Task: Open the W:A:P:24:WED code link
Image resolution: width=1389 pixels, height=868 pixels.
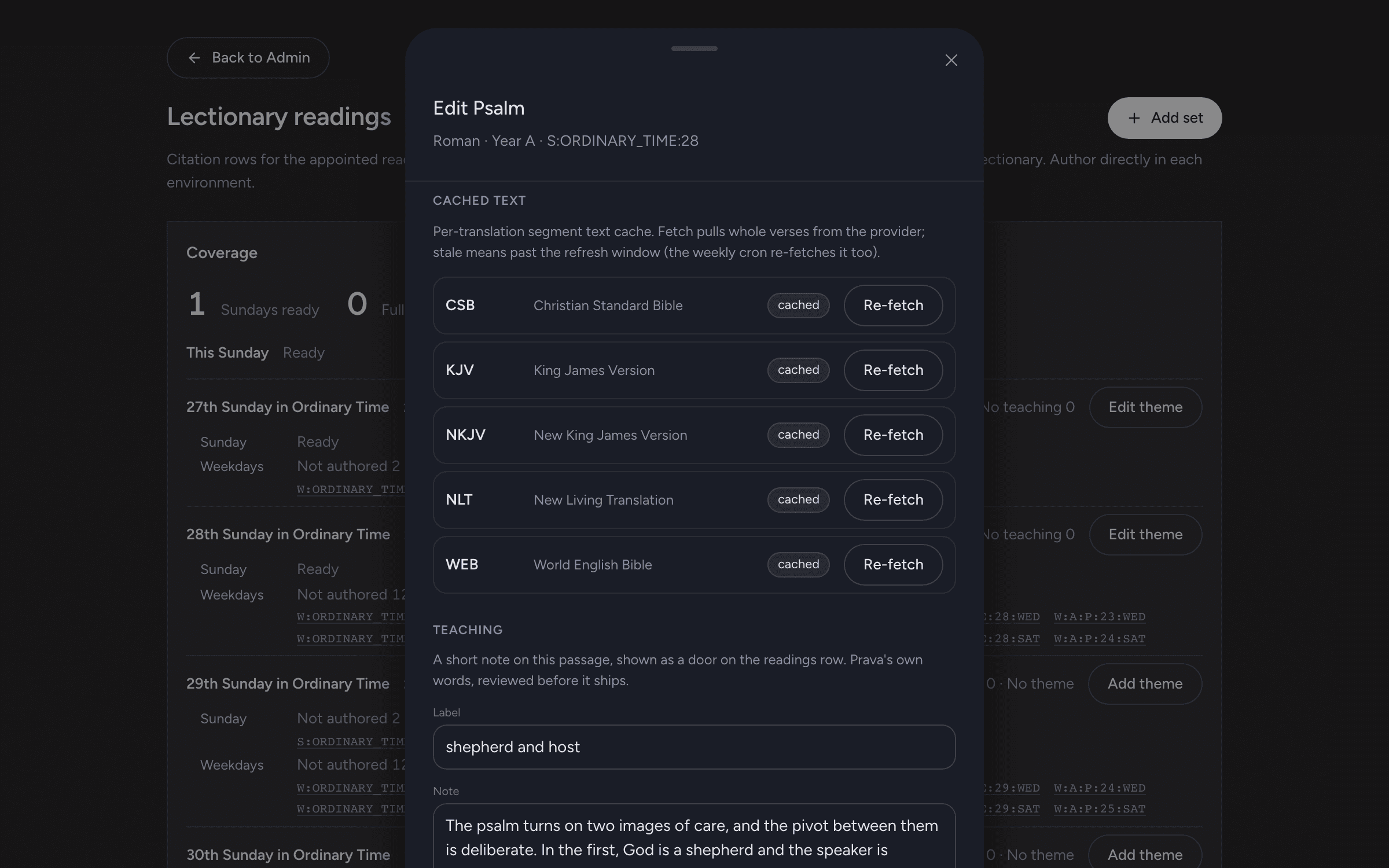Action: [1100, 788]
